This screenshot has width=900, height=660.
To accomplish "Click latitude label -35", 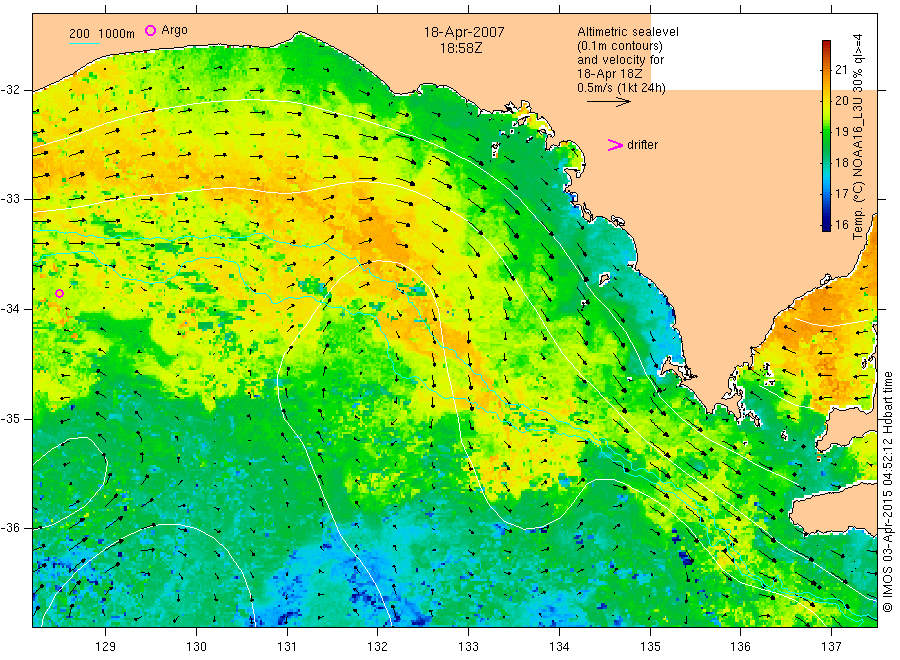I will click(x=9, y=418).
